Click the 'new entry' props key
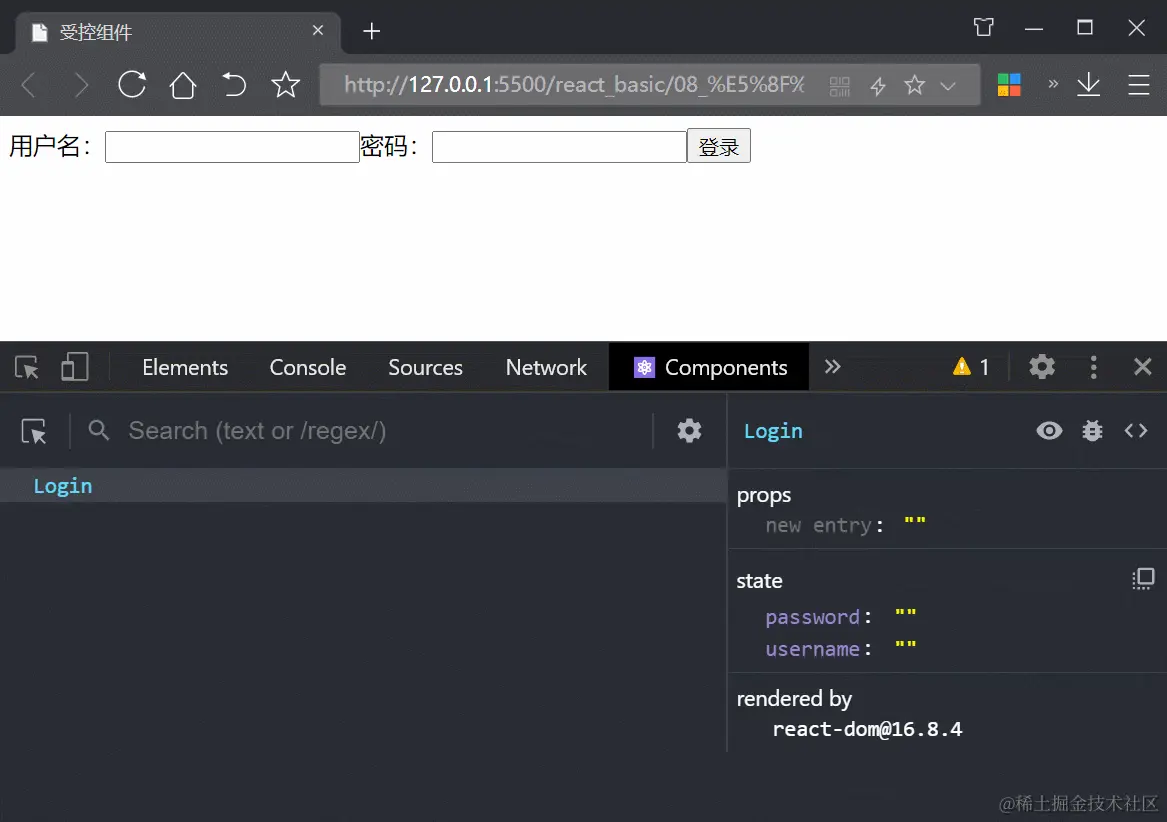This screenshot has width=1167, height=822. tap(819, 526)
